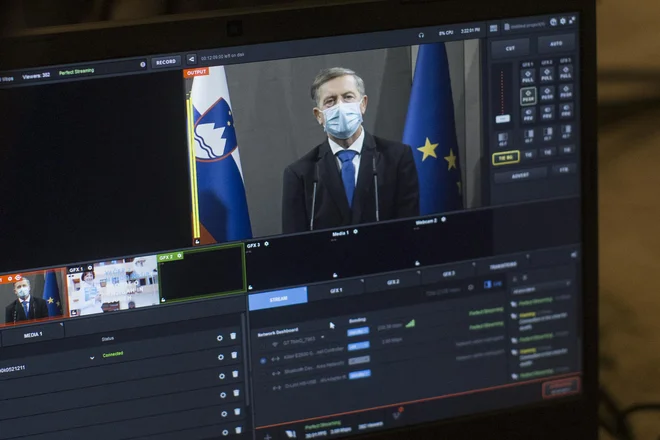Click the stream settings gear icon under the GFX 3 tab

(471, 287)
